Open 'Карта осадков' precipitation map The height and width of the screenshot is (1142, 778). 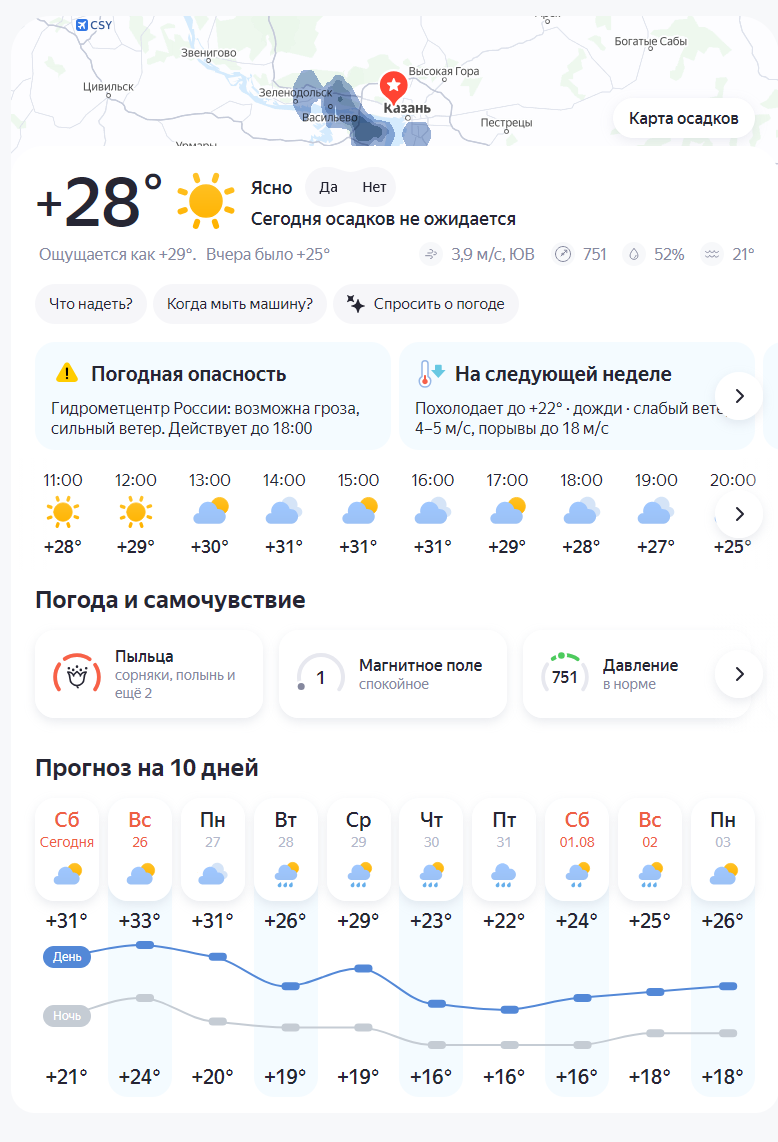(x=683, y=118)
